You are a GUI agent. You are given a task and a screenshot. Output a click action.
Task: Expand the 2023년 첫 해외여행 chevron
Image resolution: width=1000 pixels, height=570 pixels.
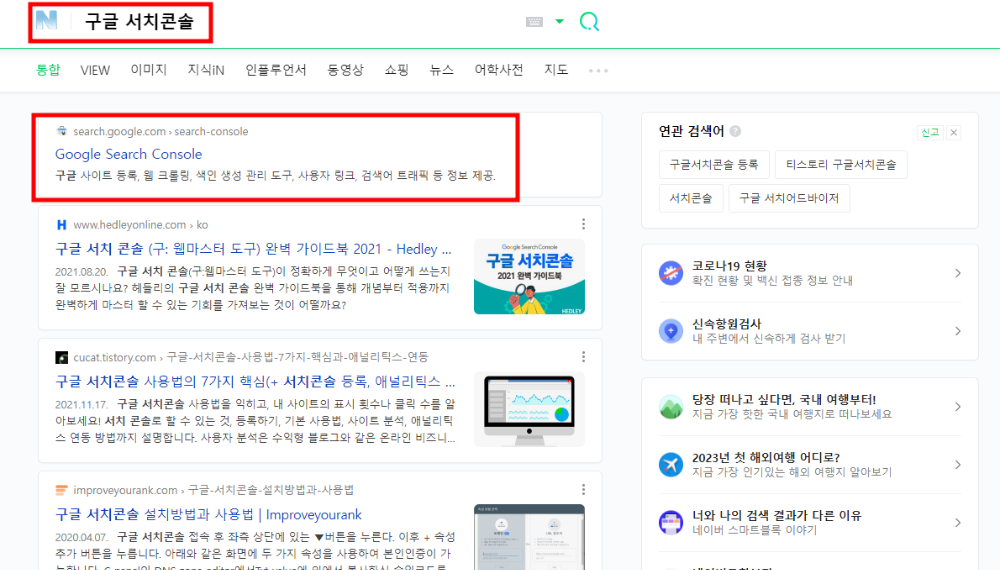click(x=957, y=464)
